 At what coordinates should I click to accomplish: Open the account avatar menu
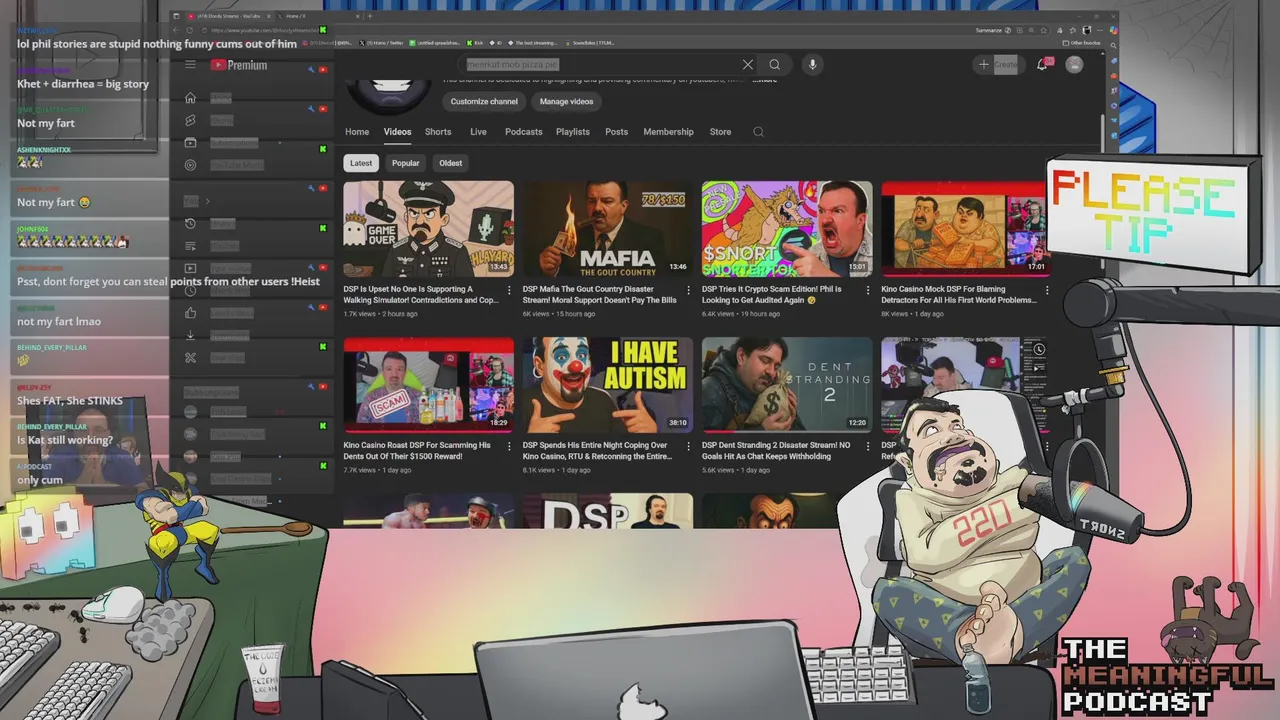[x=1074, y=65]
